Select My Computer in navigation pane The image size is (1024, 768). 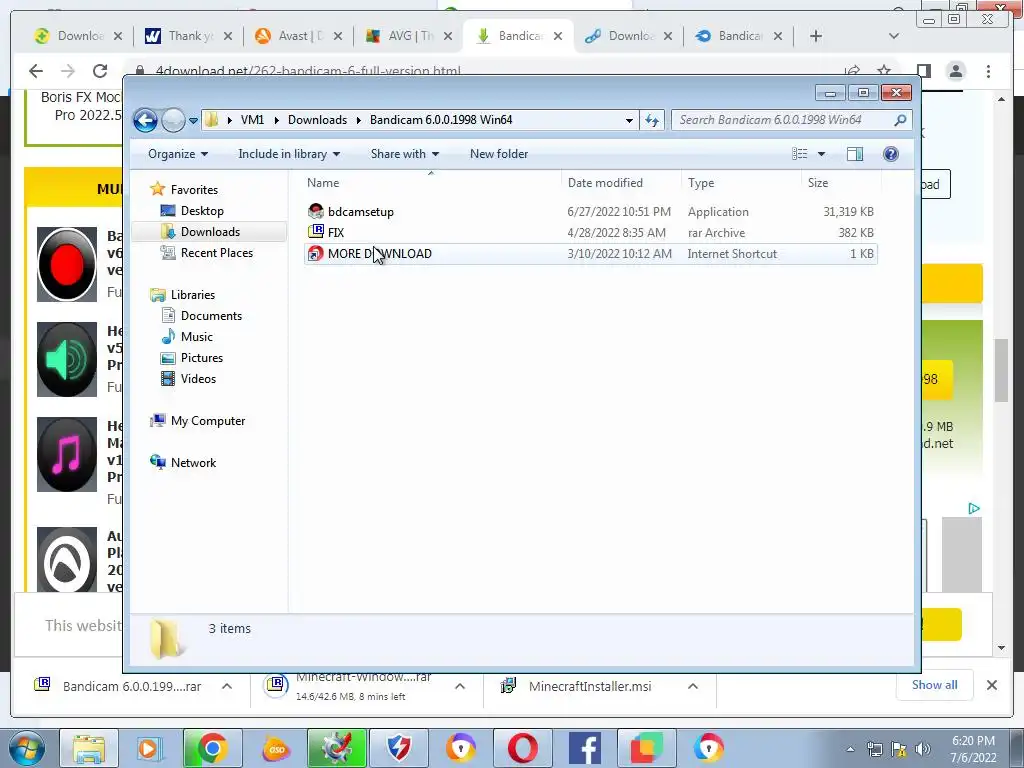tap(208, 421)
